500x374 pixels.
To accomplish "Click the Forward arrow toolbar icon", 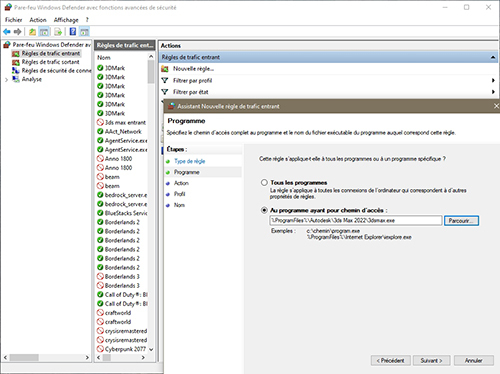I will (18, 32).
